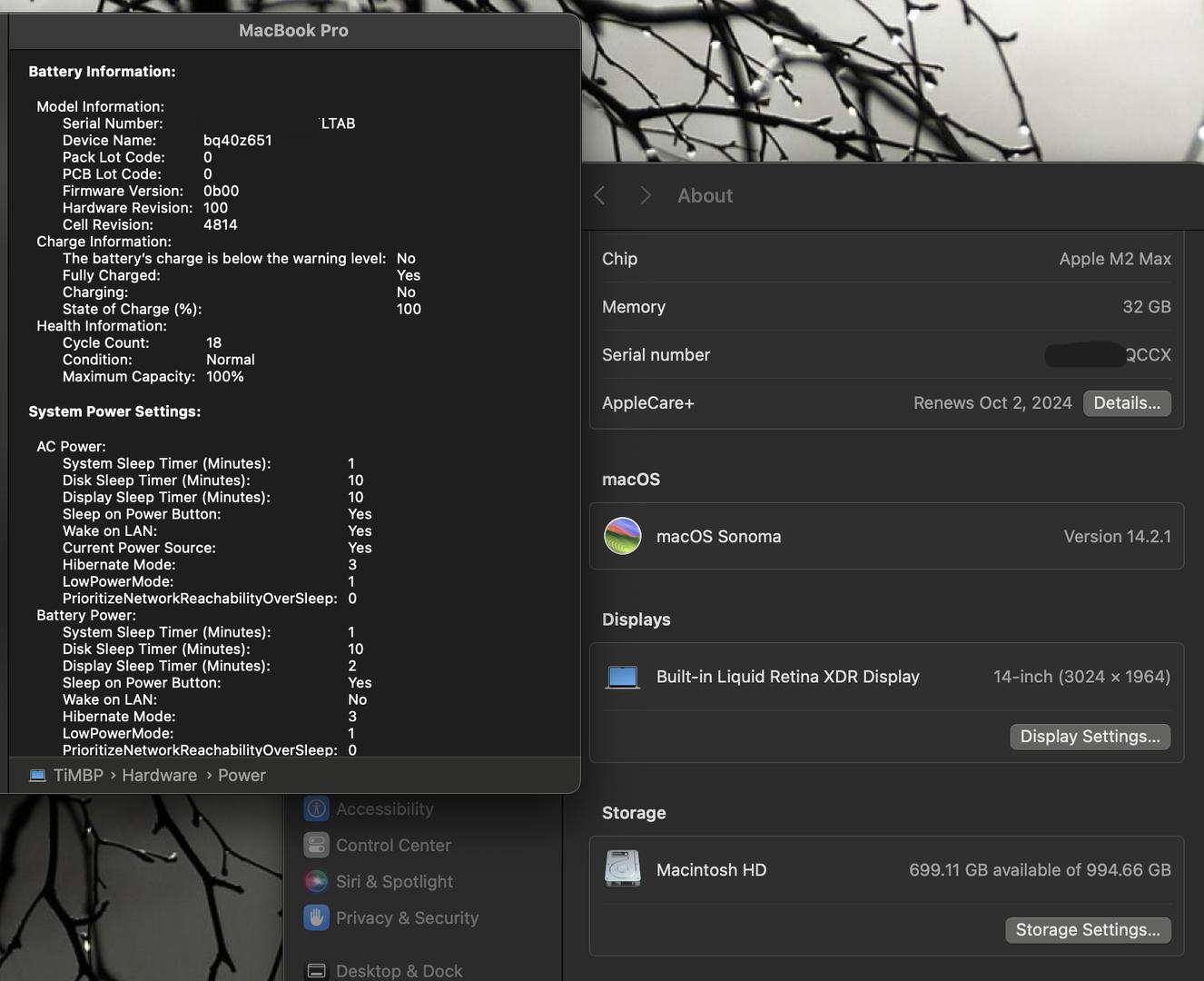Click Condition value Normal
This screenshot has width=1204, height=981.
pos(230,360)
